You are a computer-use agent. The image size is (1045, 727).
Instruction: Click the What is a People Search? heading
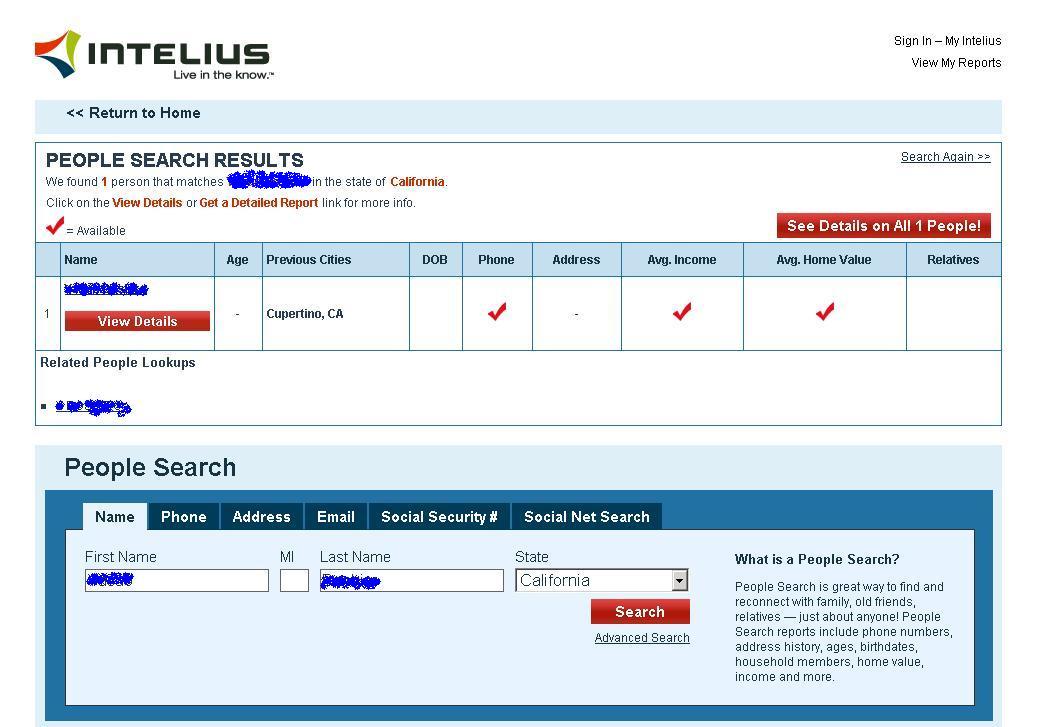tap(817, 559)
